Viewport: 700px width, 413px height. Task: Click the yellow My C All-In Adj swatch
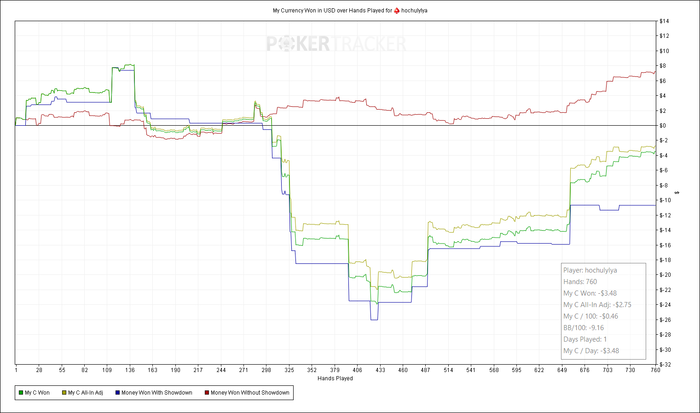pos(64,392)
